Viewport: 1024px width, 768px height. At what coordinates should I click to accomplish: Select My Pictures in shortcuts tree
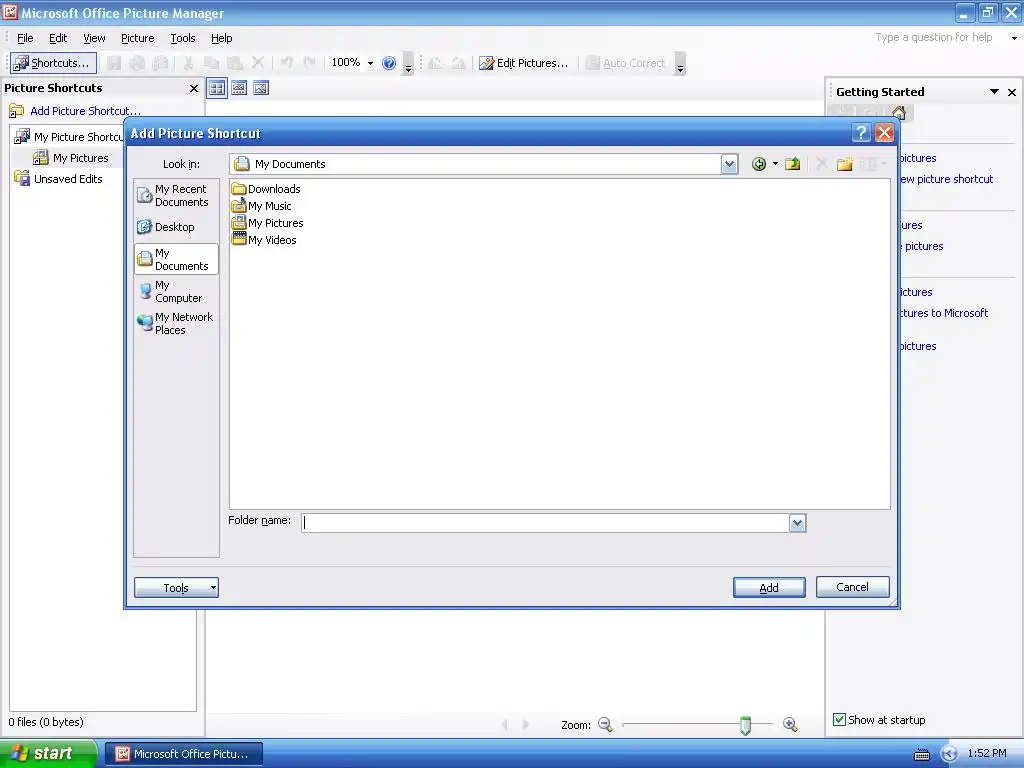tap(71, 158)
